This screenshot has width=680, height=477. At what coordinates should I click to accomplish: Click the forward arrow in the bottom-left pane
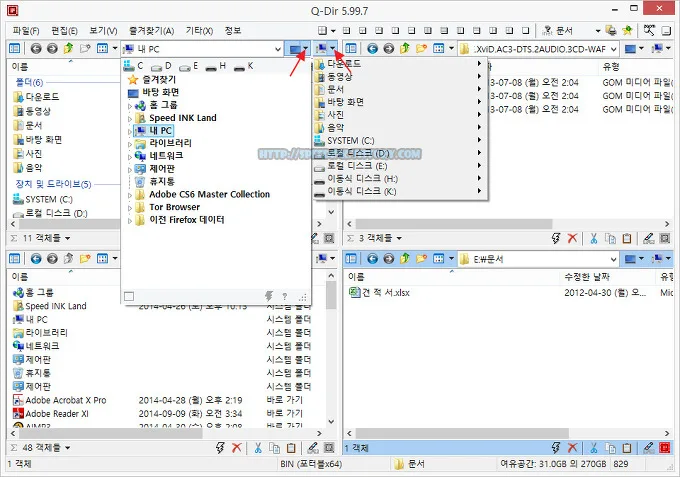(51, 259)
